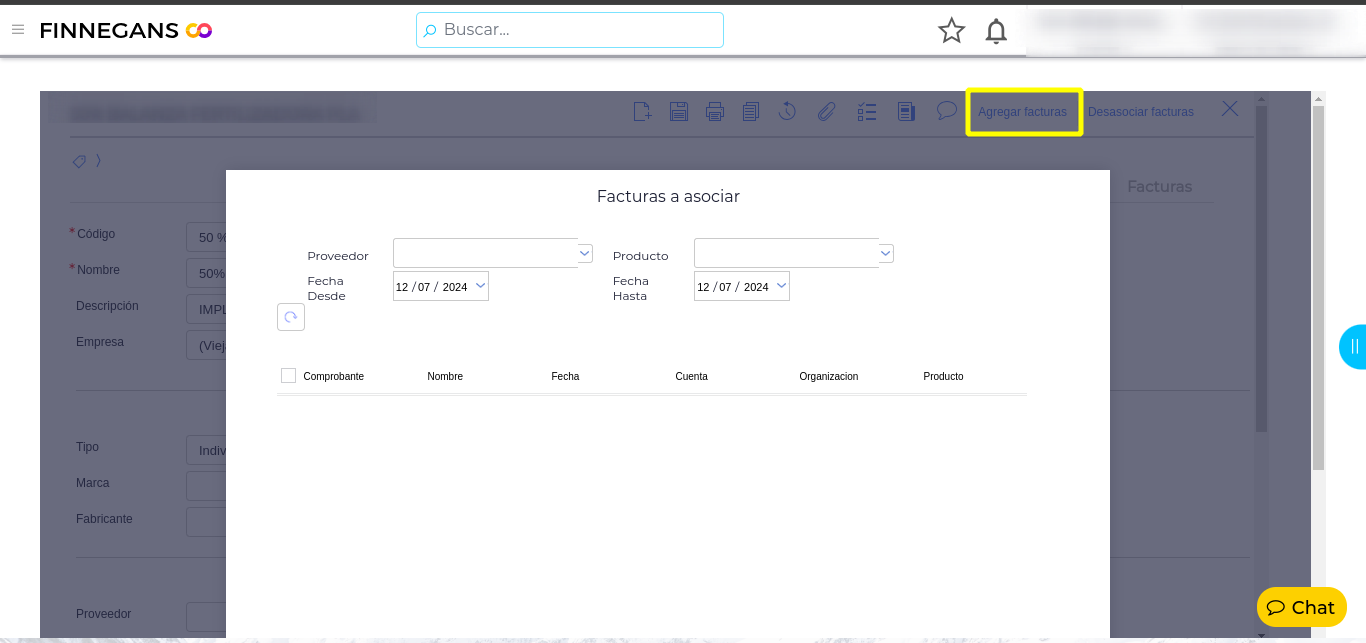This screenshot has width=1366, height=643.
Task: Tick the select-all checkbox next to Comprobante
Action: (289, 376)
